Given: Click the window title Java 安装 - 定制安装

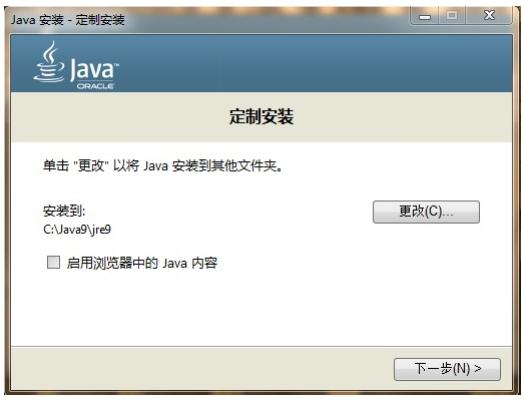Looking at the screenshot, I should (68, 20).
